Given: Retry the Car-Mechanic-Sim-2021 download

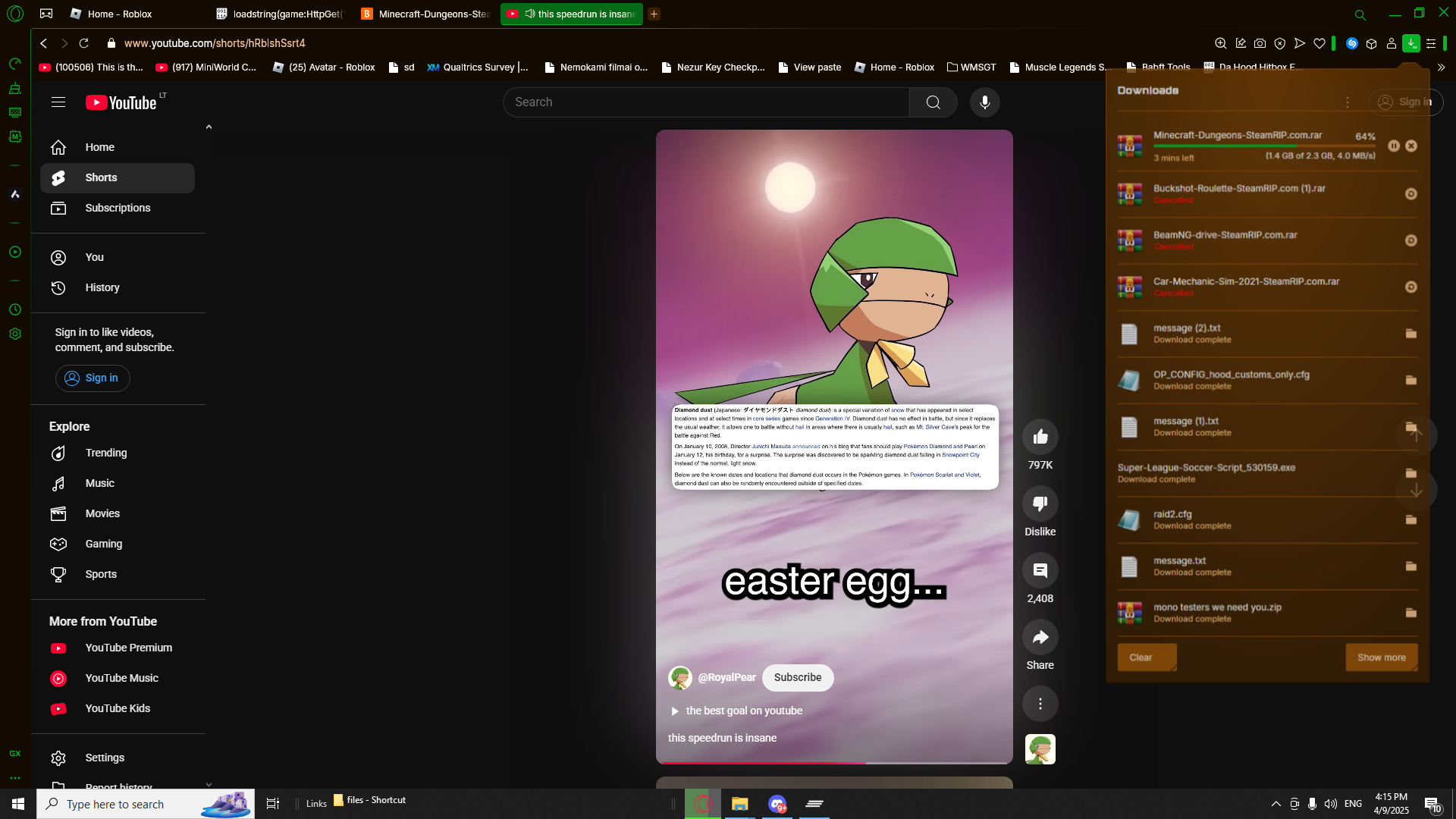Looking at the screenshot, I should pos(1411,287).
